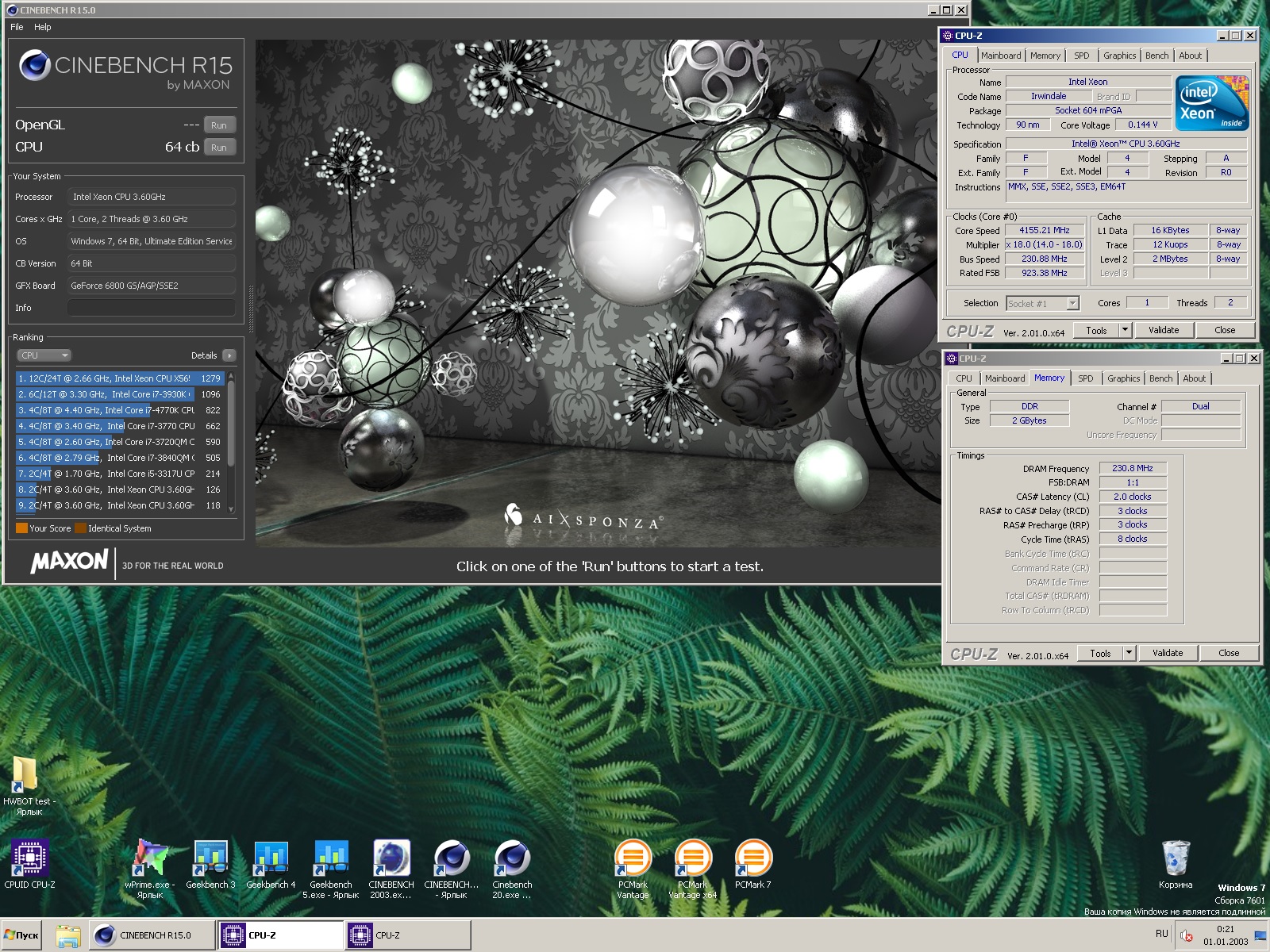Open Graphics tab in bottom CPU-Z
This screenshot has height=952, width=1270.
pos(1123,378)
